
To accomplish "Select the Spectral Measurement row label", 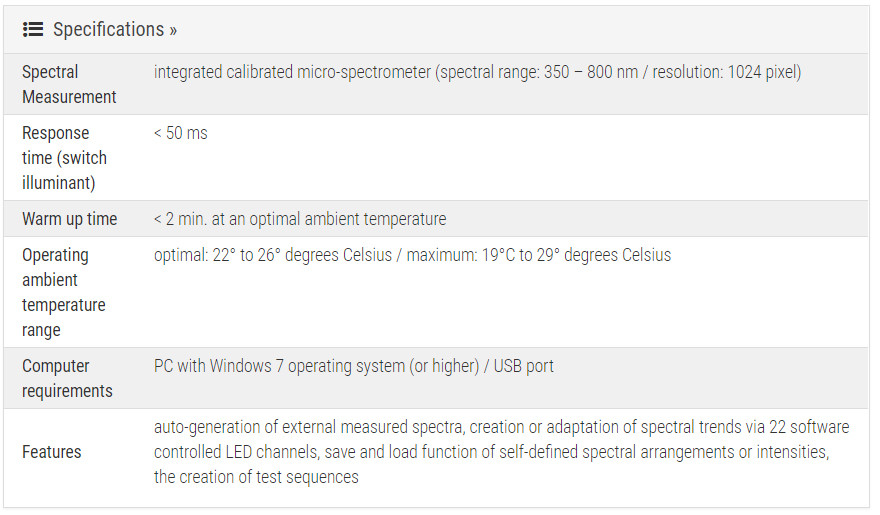I will 69,84.
